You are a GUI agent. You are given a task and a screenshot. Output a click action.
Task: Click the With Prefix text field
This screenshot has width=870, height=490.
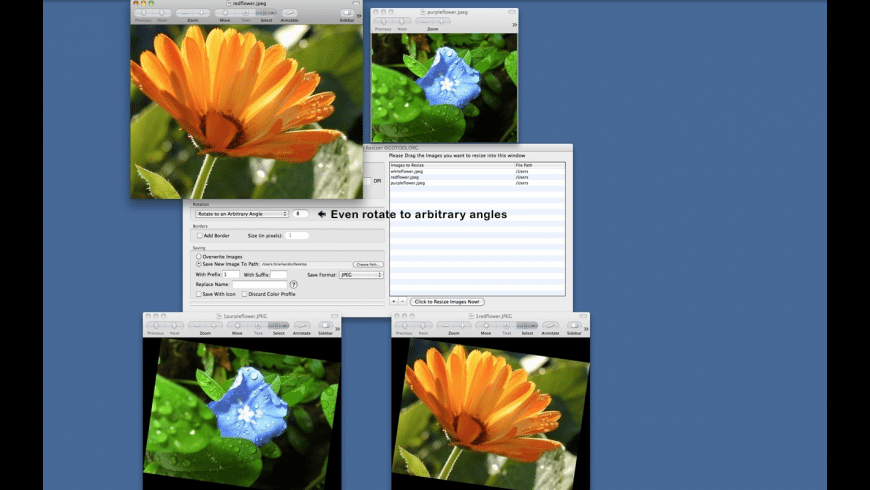click(x=230, y=274)
